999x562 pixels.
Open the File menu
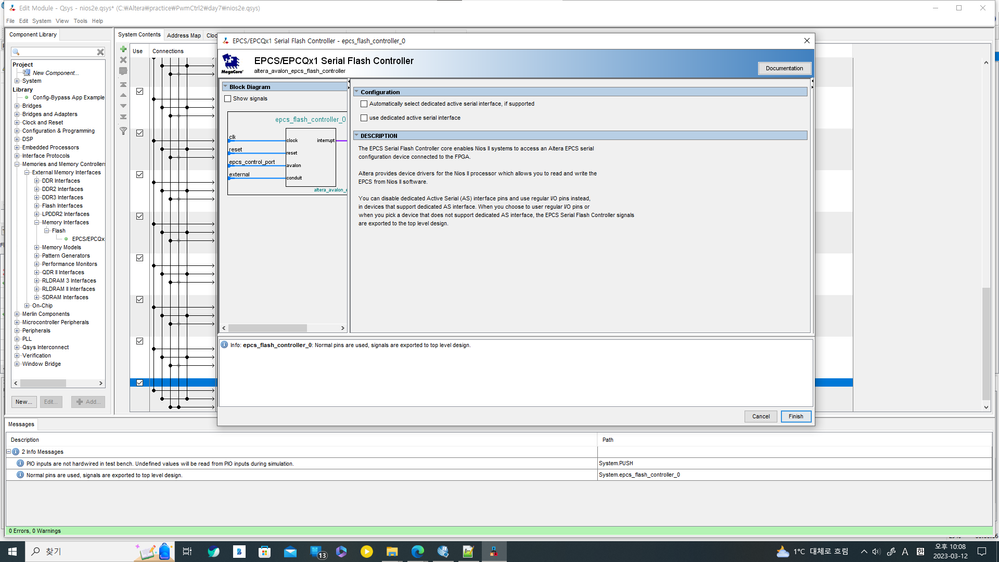click(10, 21)
